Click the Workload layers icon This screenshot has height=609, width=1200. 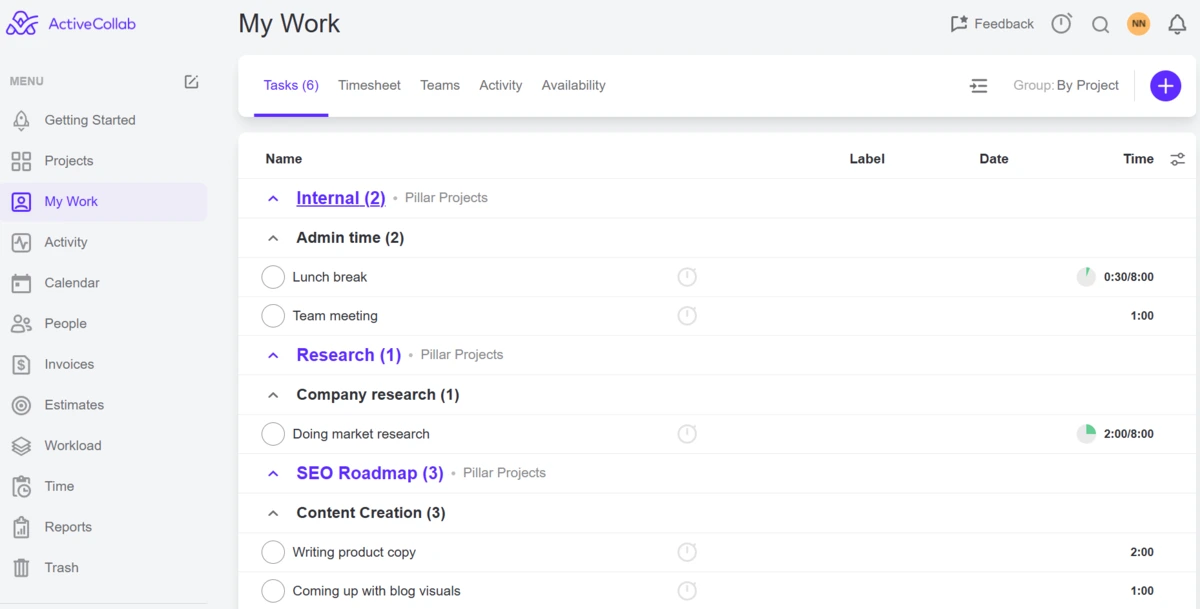click(21, 446)
